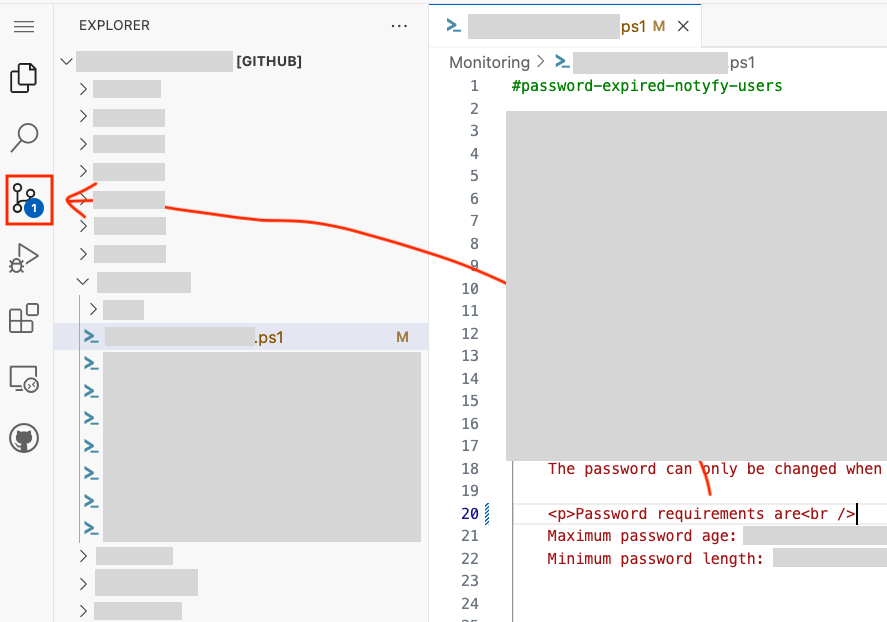Collapse the expanded folder in the tree
Viewport: 887px width, 622px height.
click(x=85, y=282)
